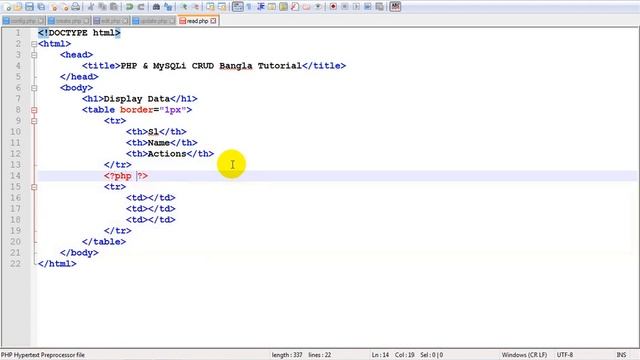Close the config.php tab

(40, 21)
